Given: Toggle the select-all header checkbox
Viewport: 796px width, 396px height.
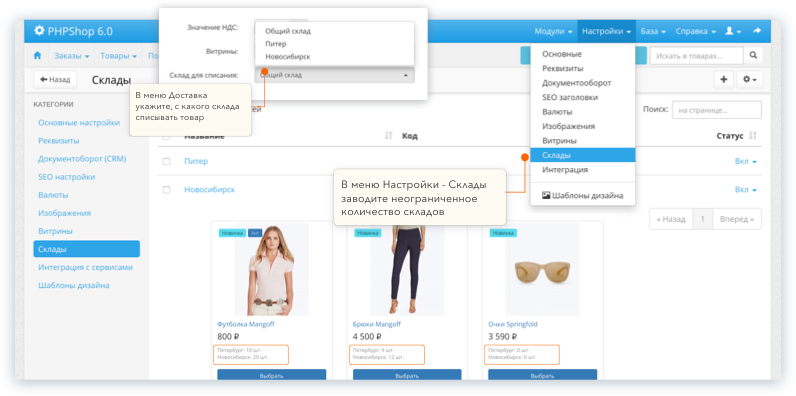Looking at the screenshot, I should tap(166, 137).
